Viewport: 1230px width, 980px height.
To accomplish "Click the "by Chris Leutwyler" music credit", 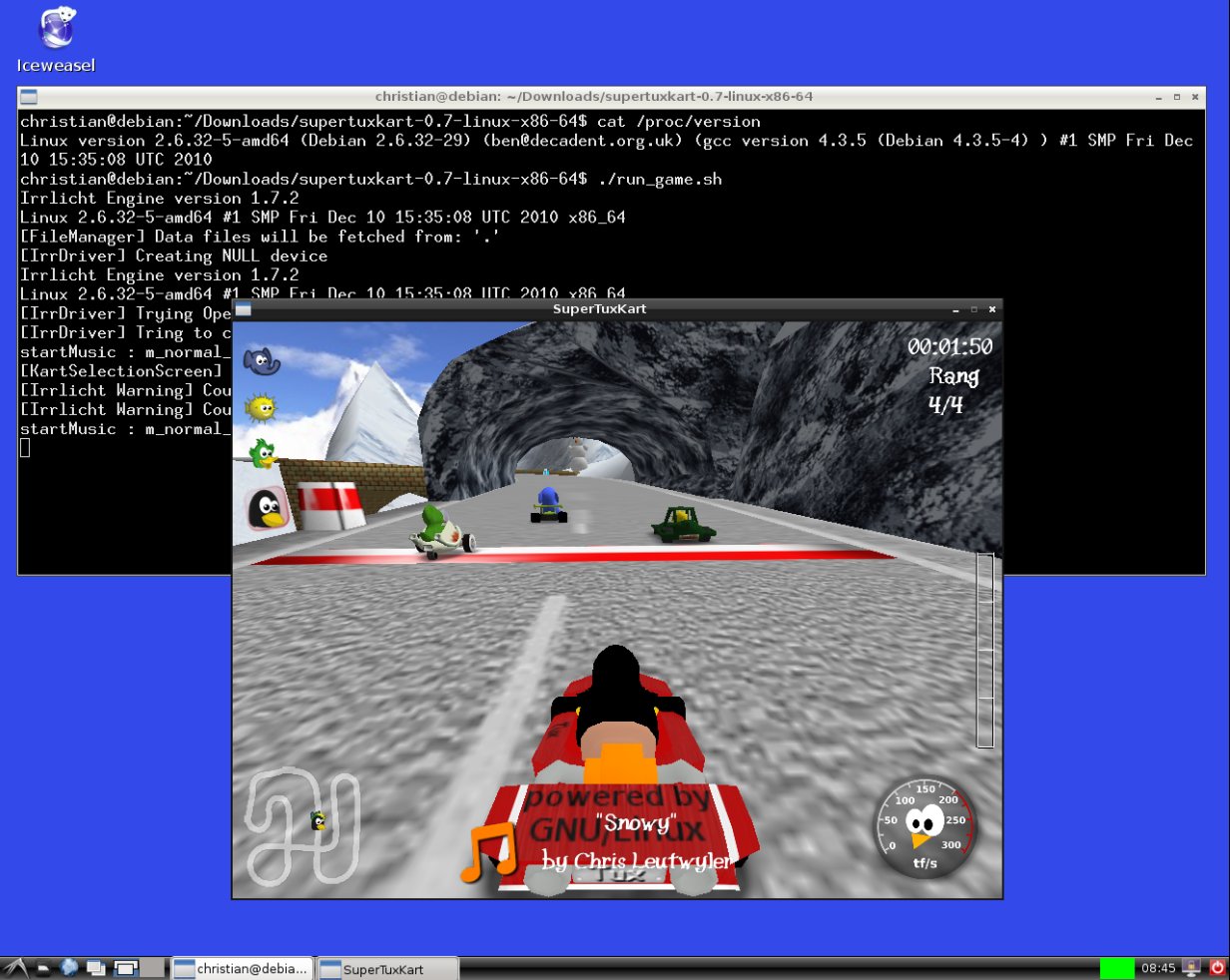I will click(x=636, y=860).
